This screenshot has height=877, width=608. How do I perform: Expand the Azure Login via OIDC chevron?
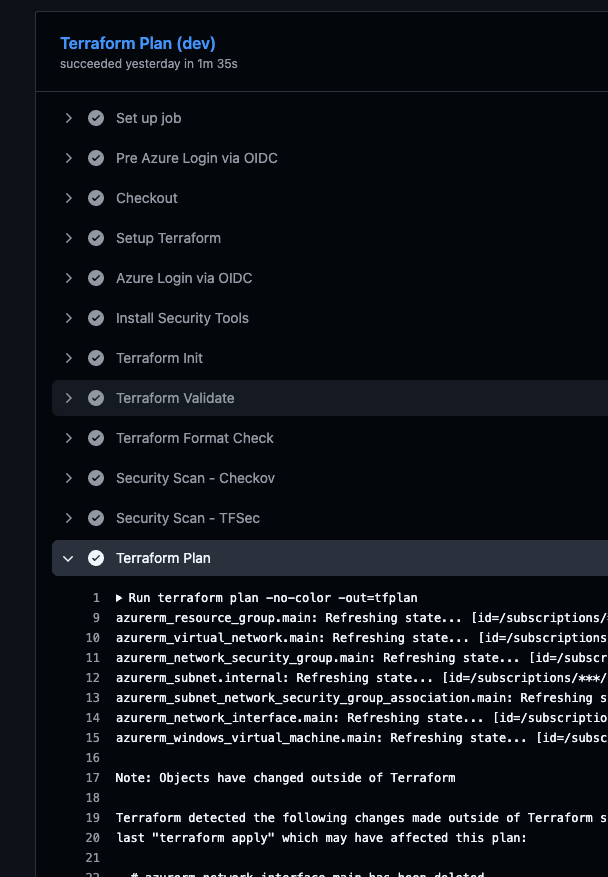point(69,278)
